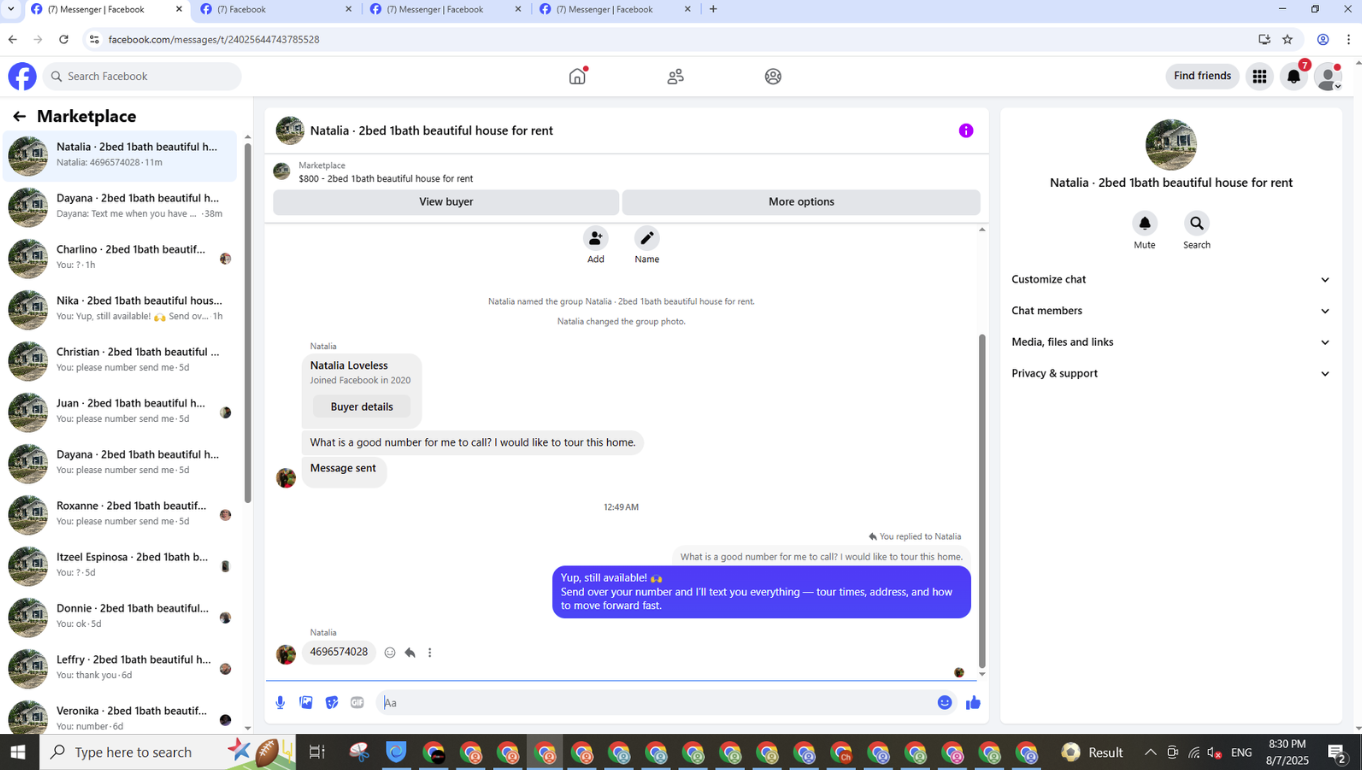Screen dimensions: 1362x770
Task: Open Windows Start menu
Action: pyautogui.click(x=18, y=752)
